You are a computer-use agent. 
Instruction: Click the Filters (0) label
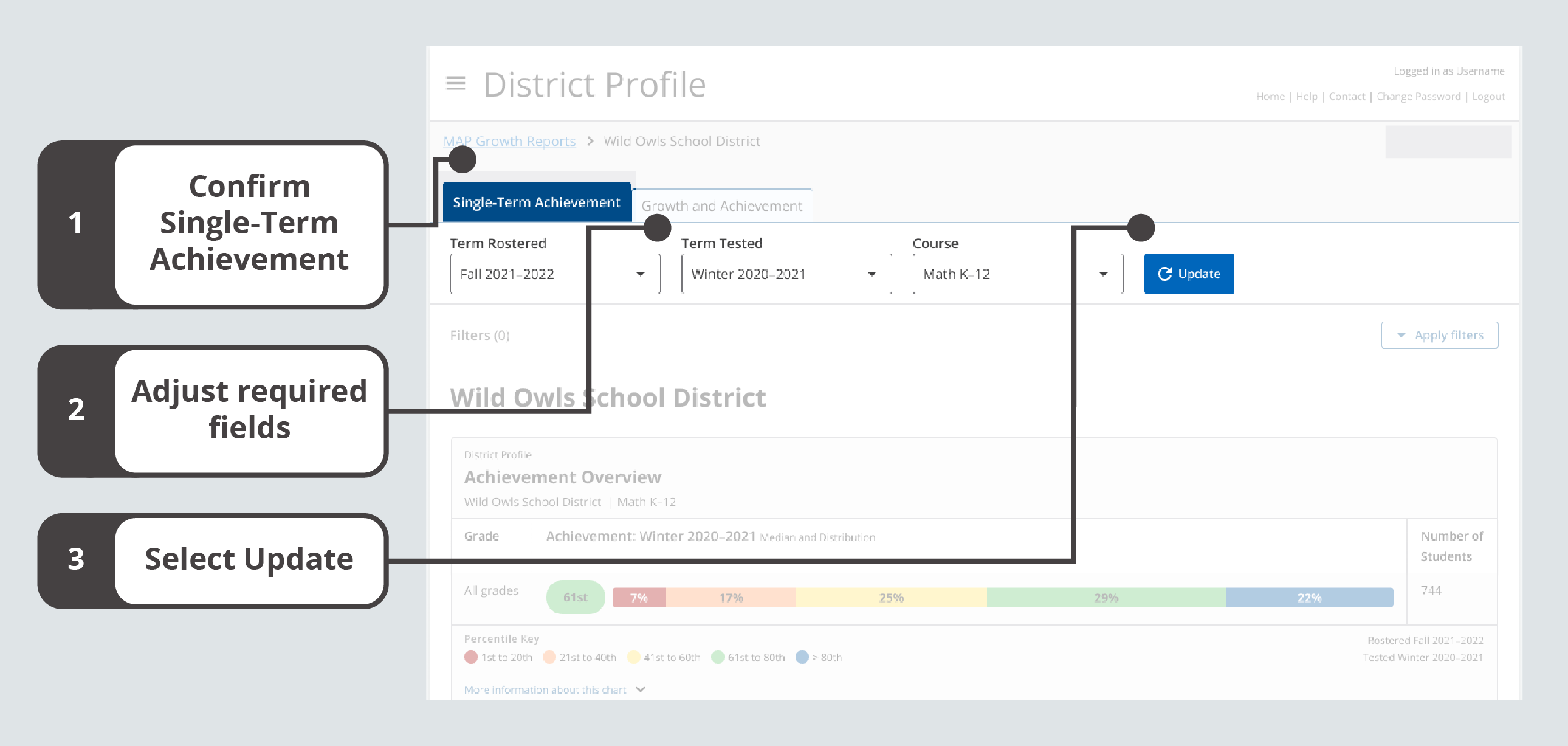(480, 334)
